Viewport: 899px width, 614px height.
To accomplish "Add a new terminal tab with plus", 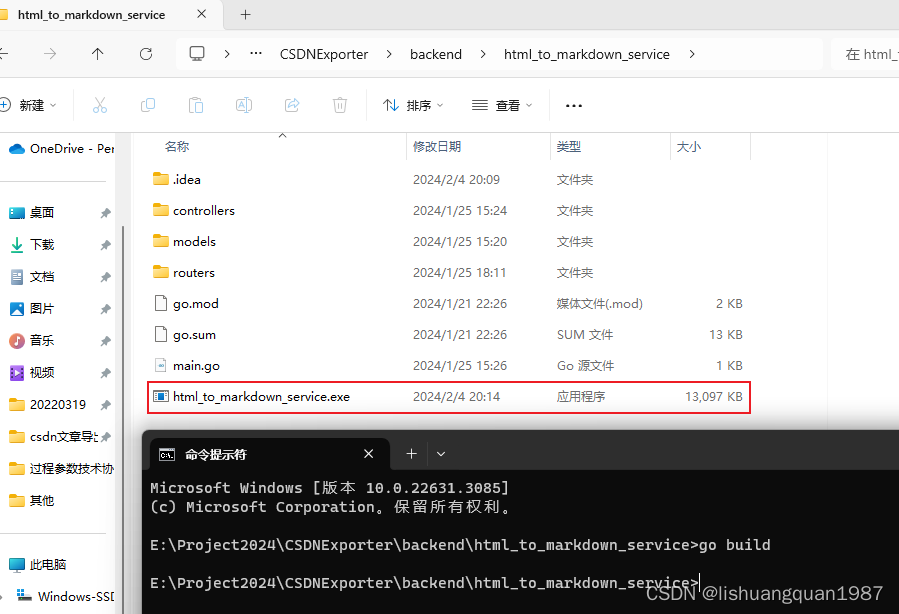I will (411, 454).
